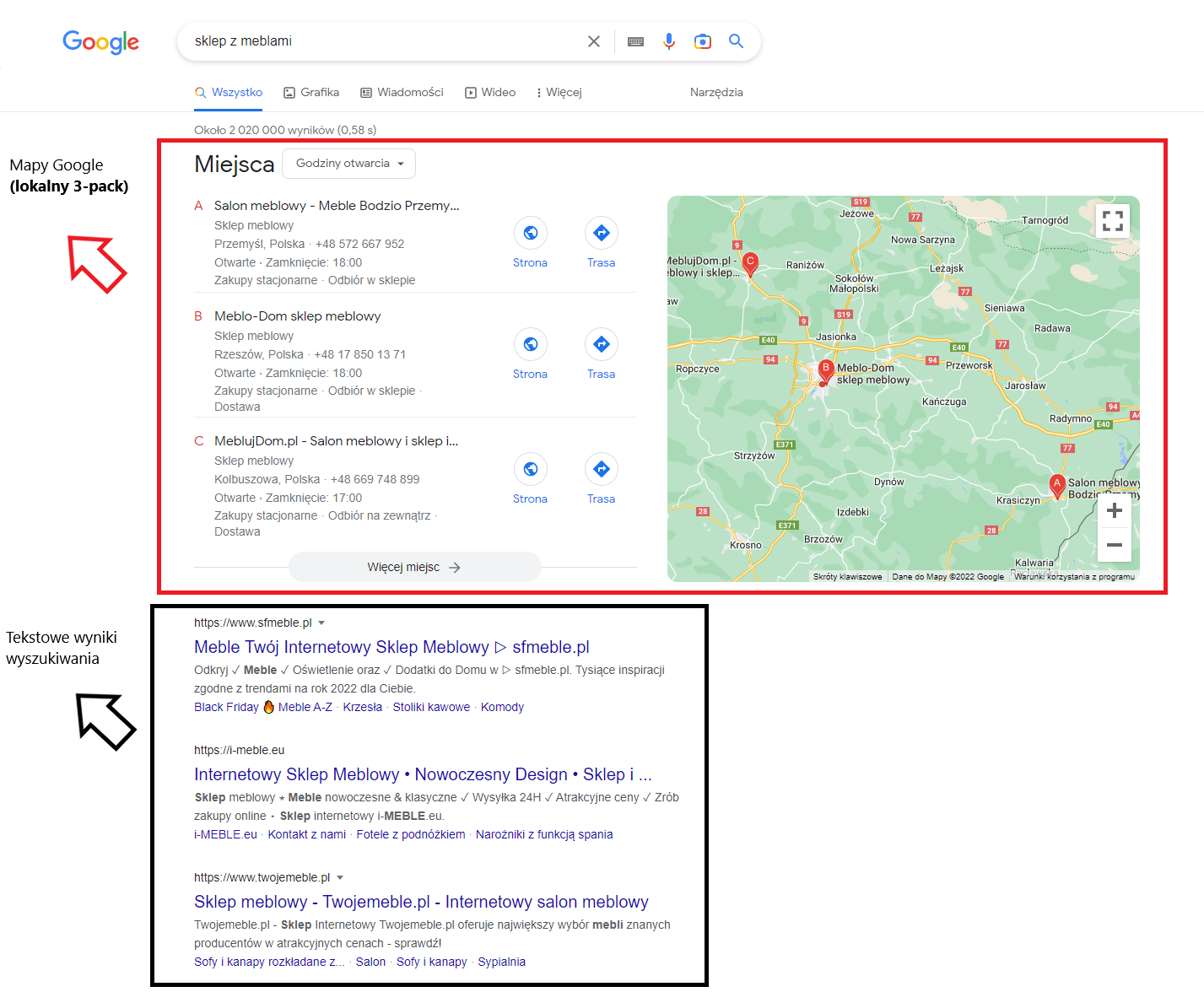Image resolution: width=1204 pixels, height=992 pixels.
Task: Open Narożniki z funkcją spania sitelink
Action: (x=544, y=835)
